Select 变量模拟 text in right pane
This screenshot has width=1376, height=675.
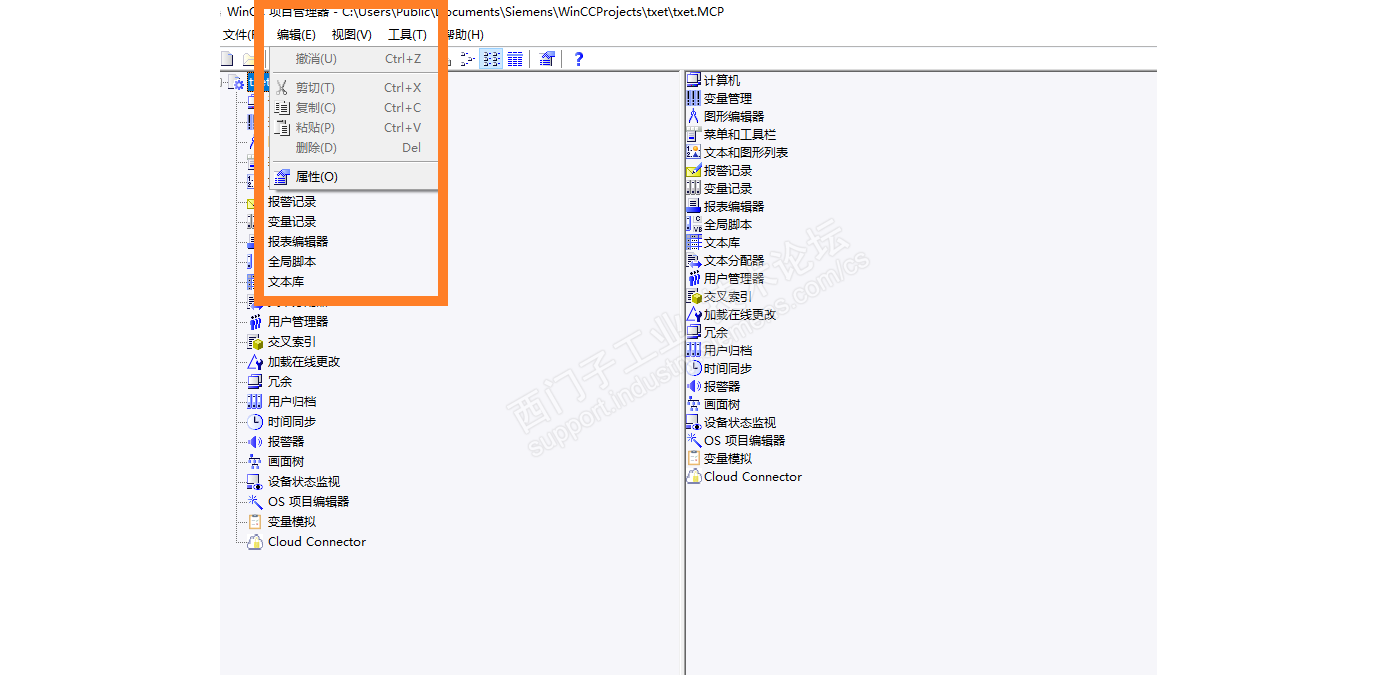tap(728, 459)
